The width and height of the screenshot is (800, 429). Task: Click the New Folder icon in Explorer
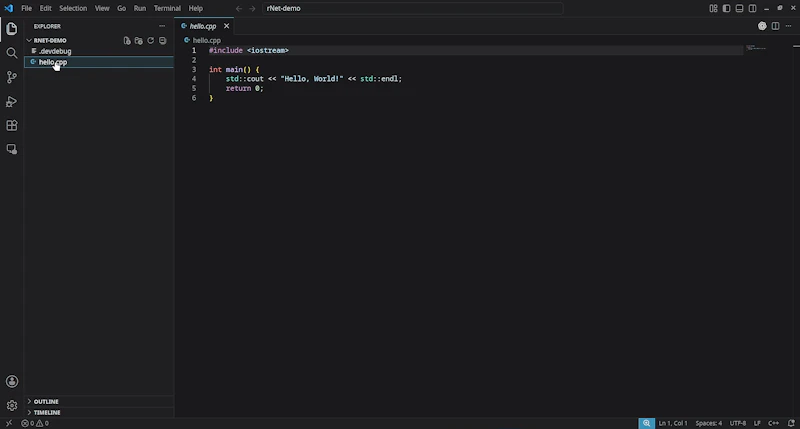point(139,40)
